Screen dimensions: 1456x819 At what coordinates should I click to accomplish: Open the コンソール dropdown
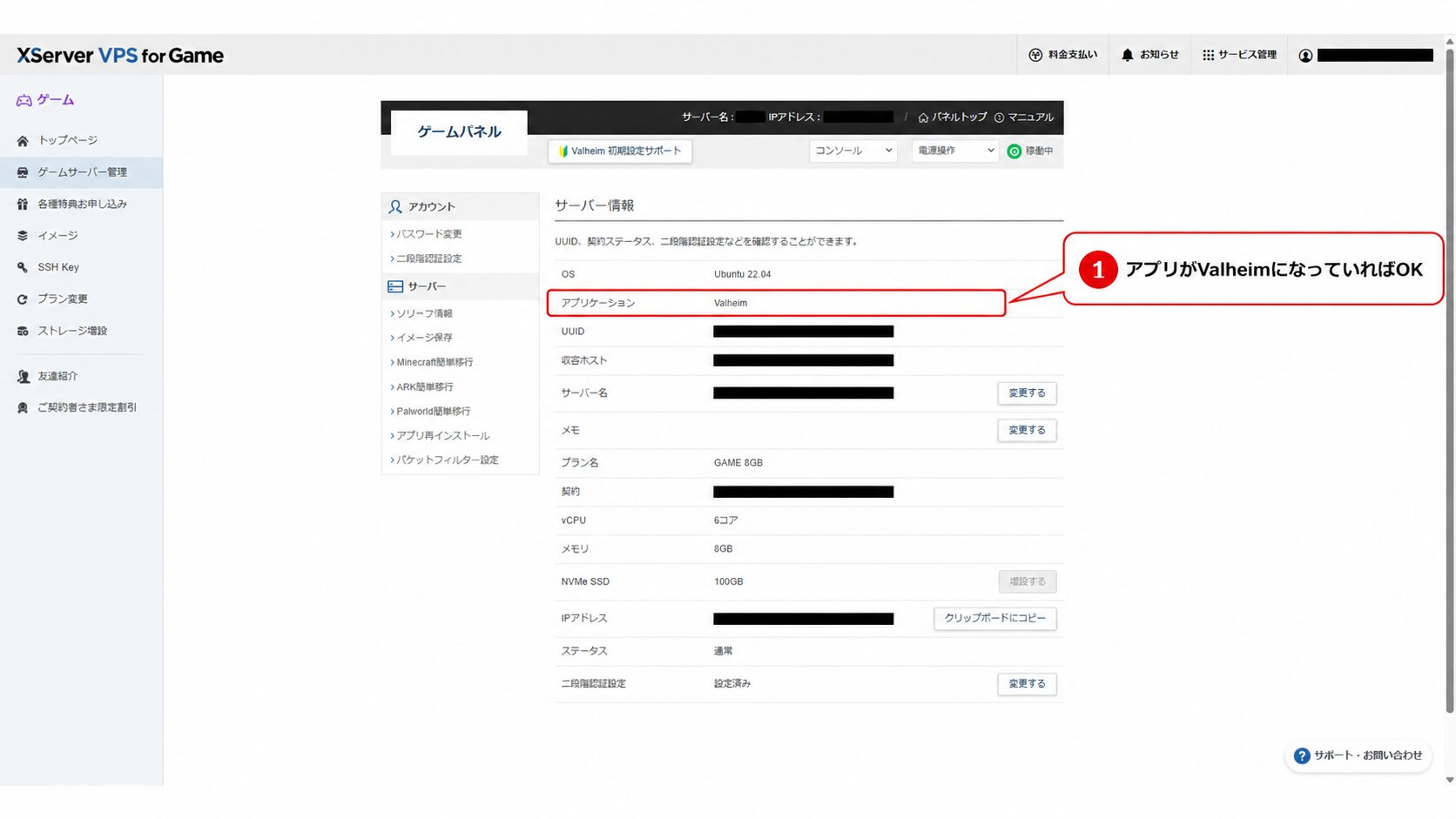(x=853, y=151)
